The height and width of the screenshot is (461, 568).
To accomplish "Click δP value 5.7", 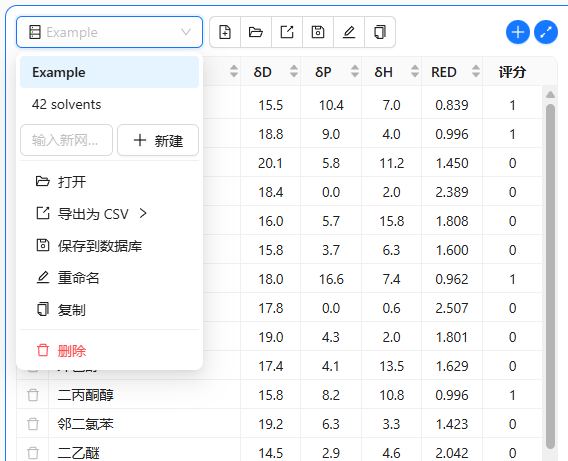I will click(331, 221).
